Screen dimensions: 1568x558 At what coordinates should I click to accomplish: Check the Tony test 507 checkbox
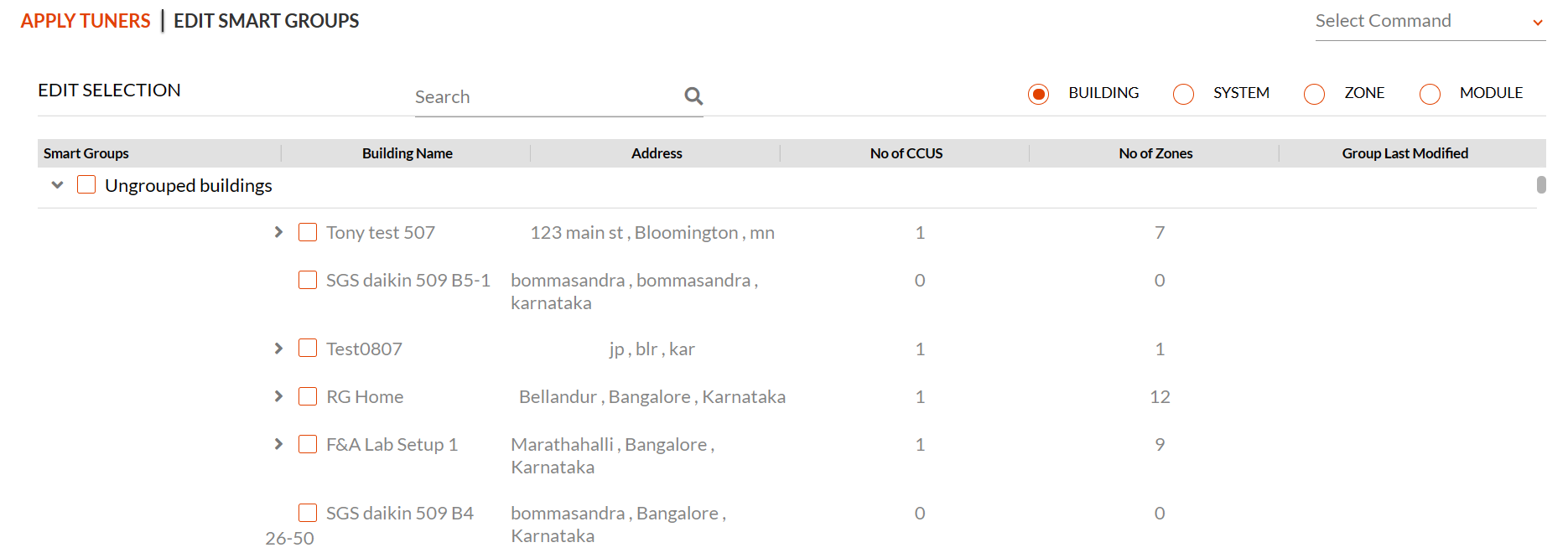[x=308, y=232]
